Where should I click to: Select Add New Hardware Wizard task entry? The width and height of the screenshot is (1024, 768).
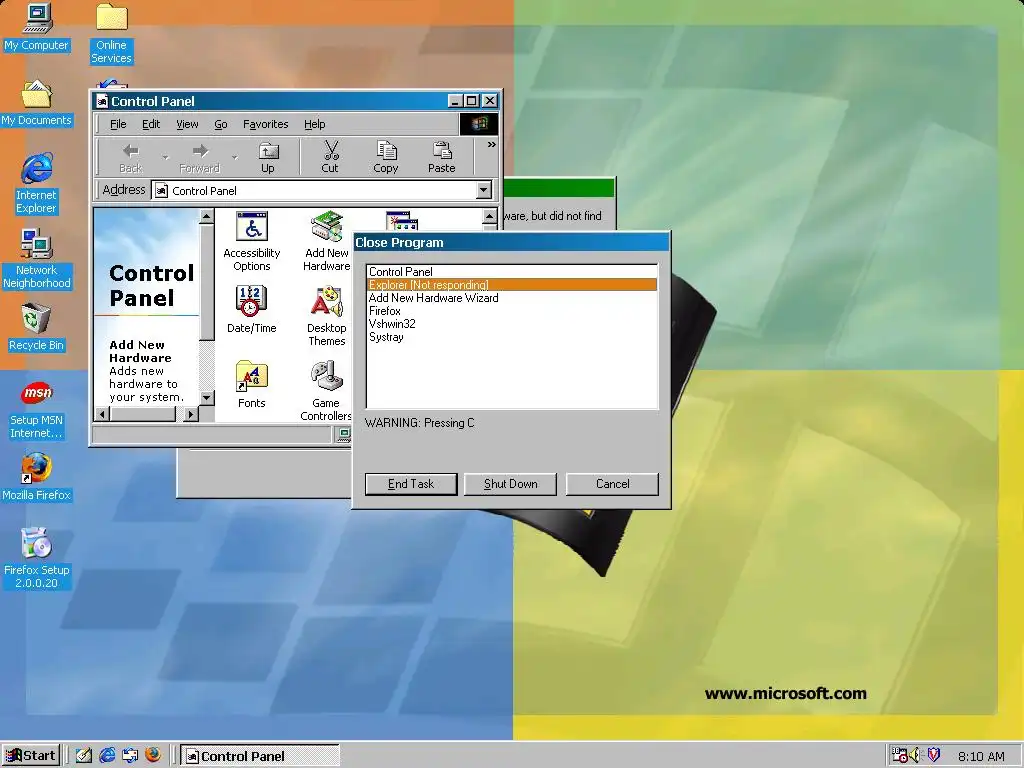coord(512,298)
